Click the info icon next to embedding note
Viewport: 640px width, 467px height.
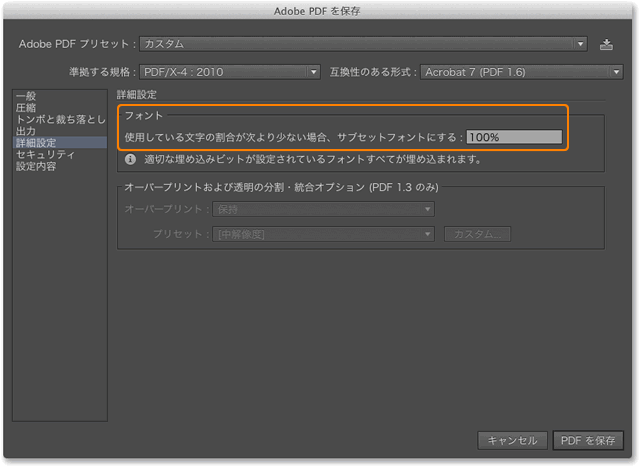coord(130,159)
